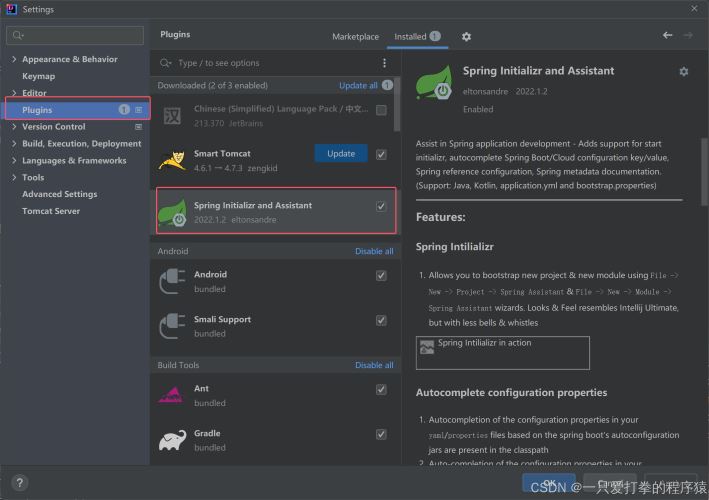Screen dimensions: 709x500
Task: Expand the Editor settings node
Action: (14, 93)
